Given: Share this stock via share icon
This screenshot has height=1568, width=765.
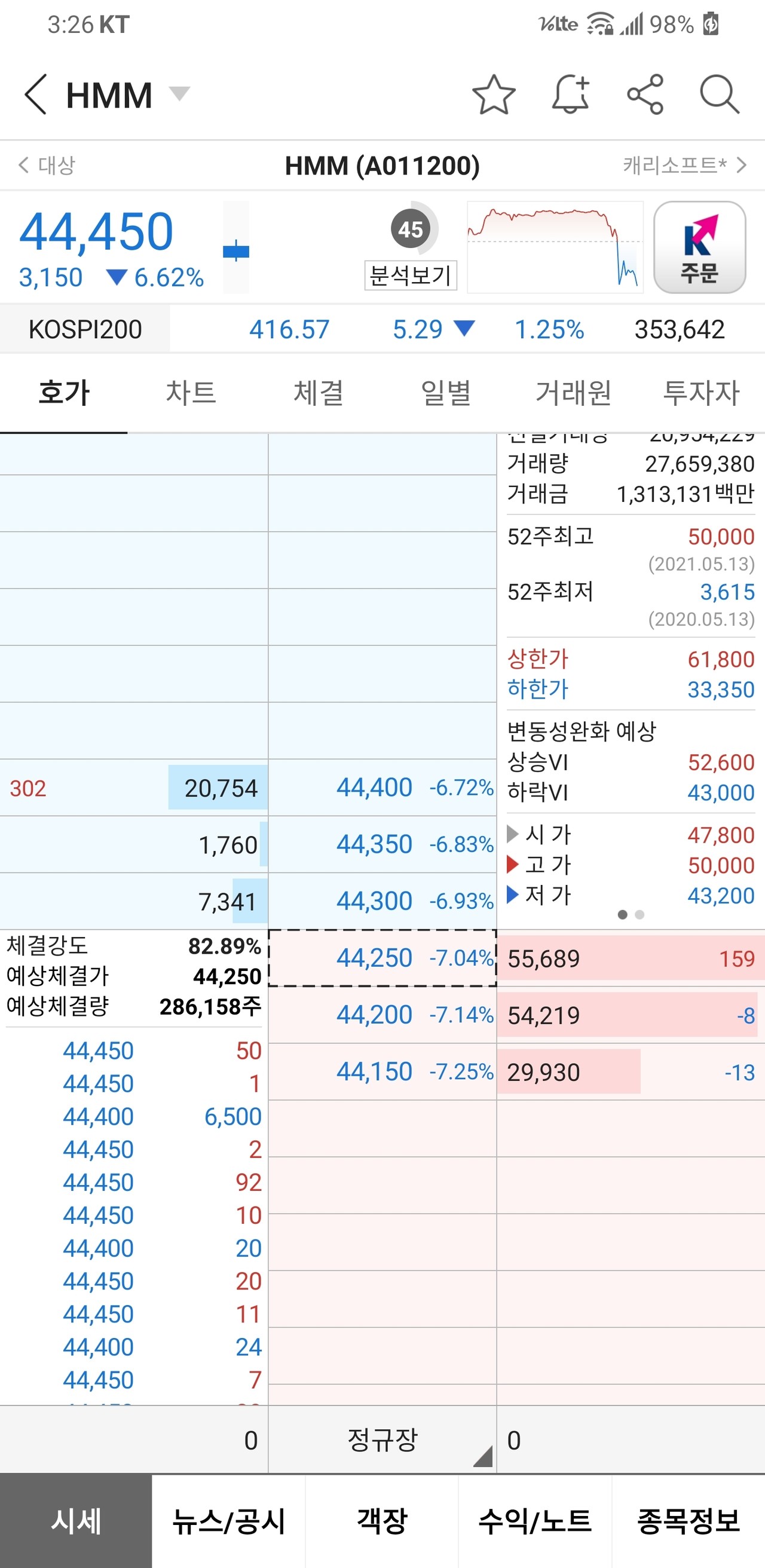Looking at the screenshot, I should coord(645,94).
